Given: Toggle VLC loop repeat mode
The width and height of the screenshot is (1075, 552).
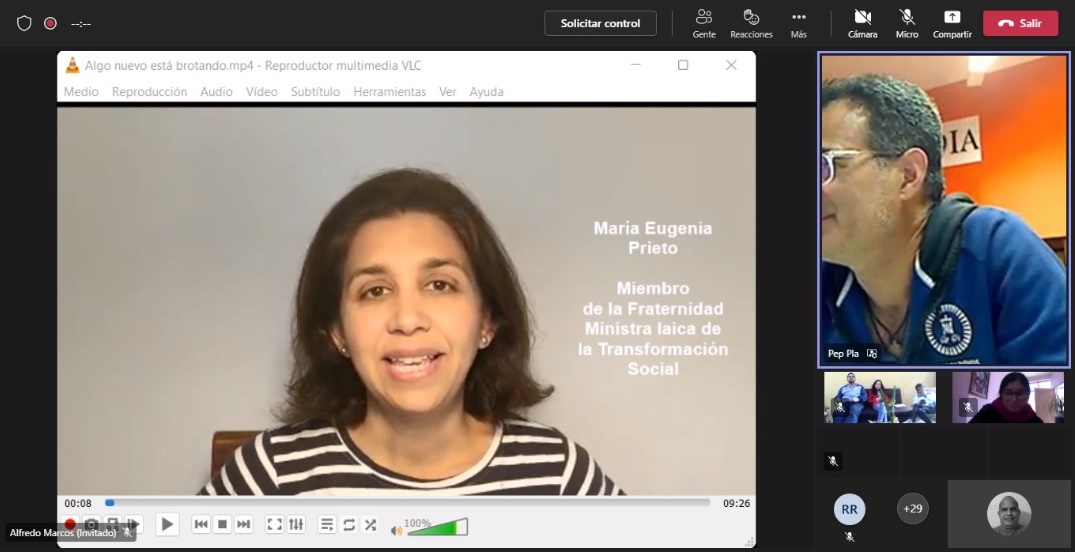Looking at the screenshot, I should tap(349, 524).
